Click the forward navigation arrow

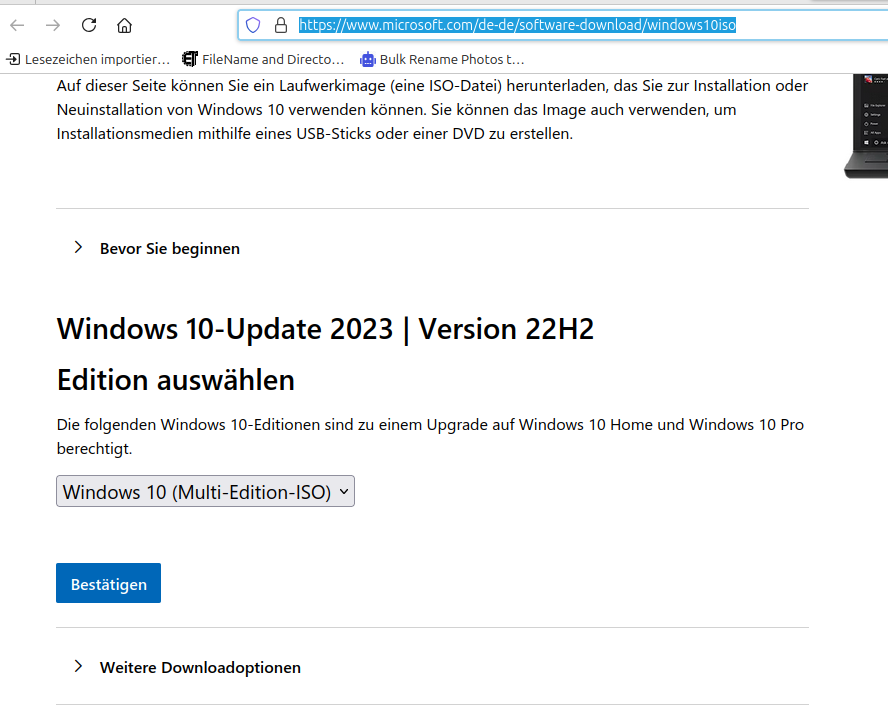click(x=53, y=25)
